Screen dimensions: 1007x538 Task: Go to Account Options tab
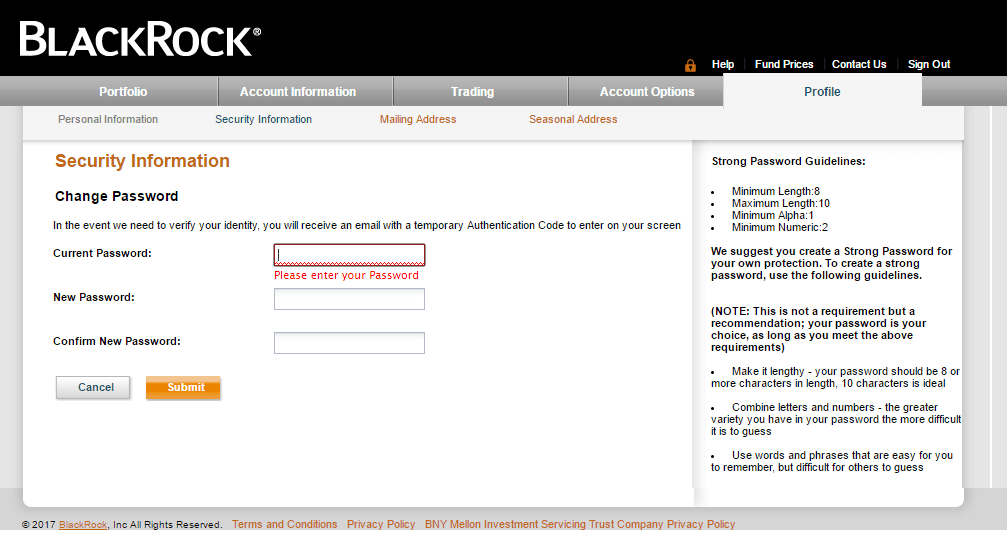click(646, 92)
